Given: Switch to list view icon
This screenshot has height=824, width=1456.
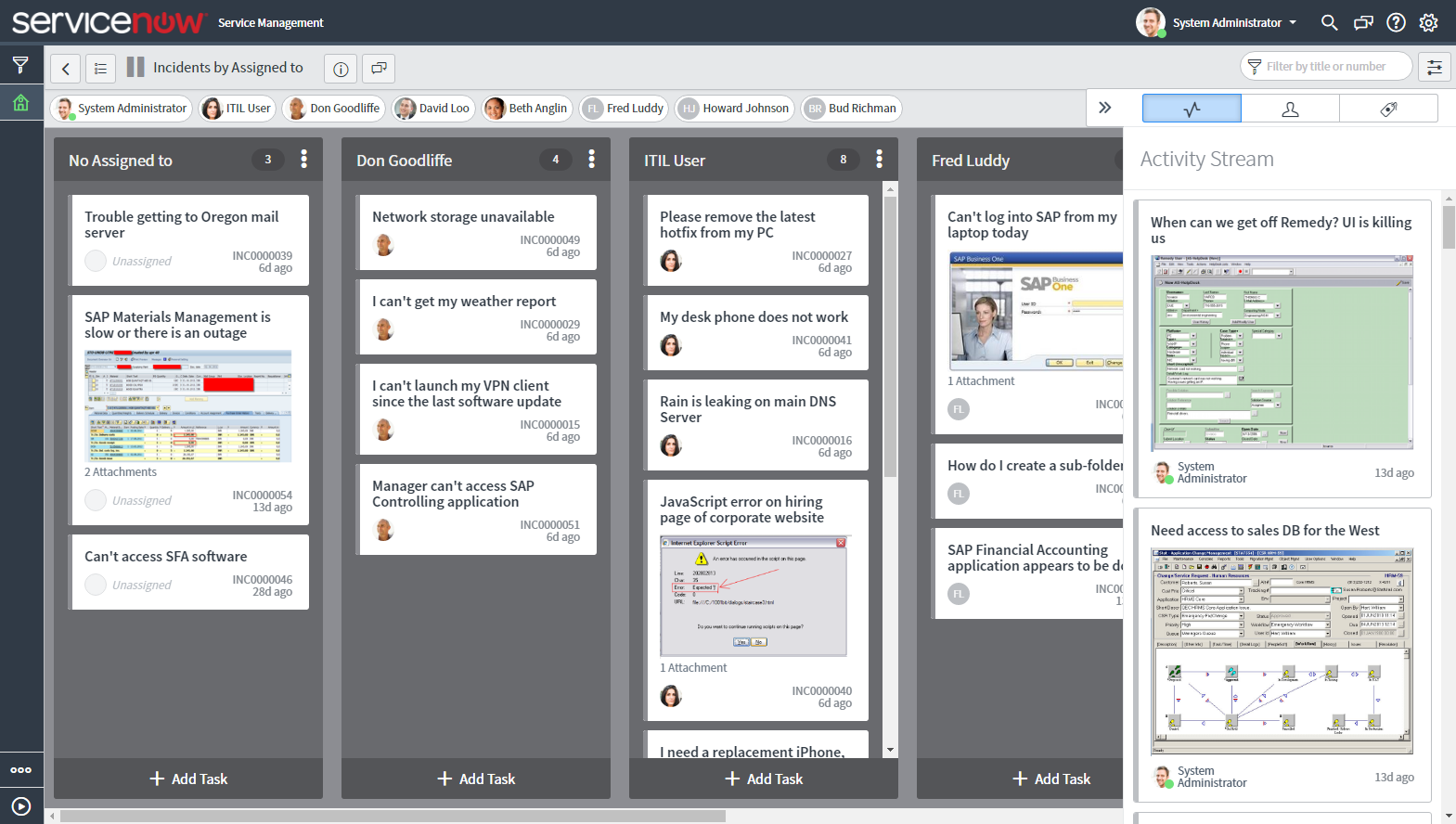Looking at the screenshot, I should click(100, 68).
